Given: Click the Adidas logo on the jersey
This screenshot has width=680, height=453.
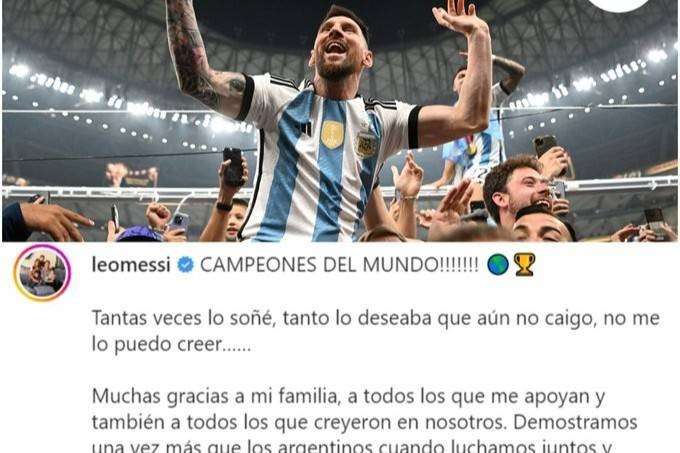Looking at the screenshot, I should tap(304, 128).
